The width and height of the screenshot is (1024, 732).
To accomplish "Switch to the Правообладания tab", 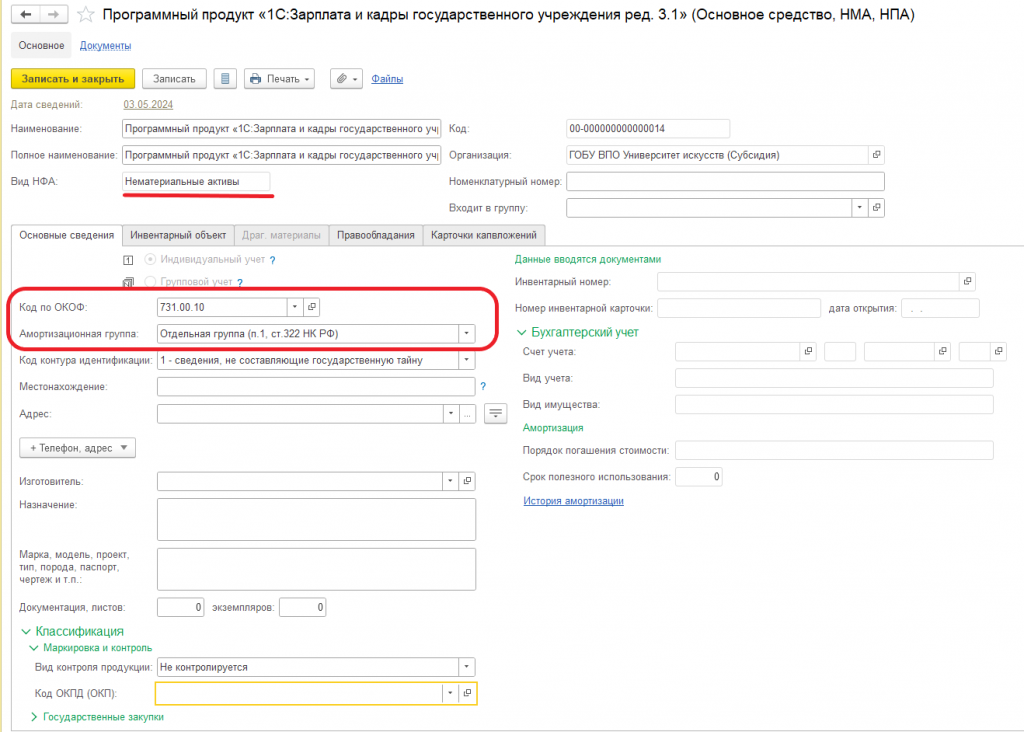I will (x=376, y=235).
